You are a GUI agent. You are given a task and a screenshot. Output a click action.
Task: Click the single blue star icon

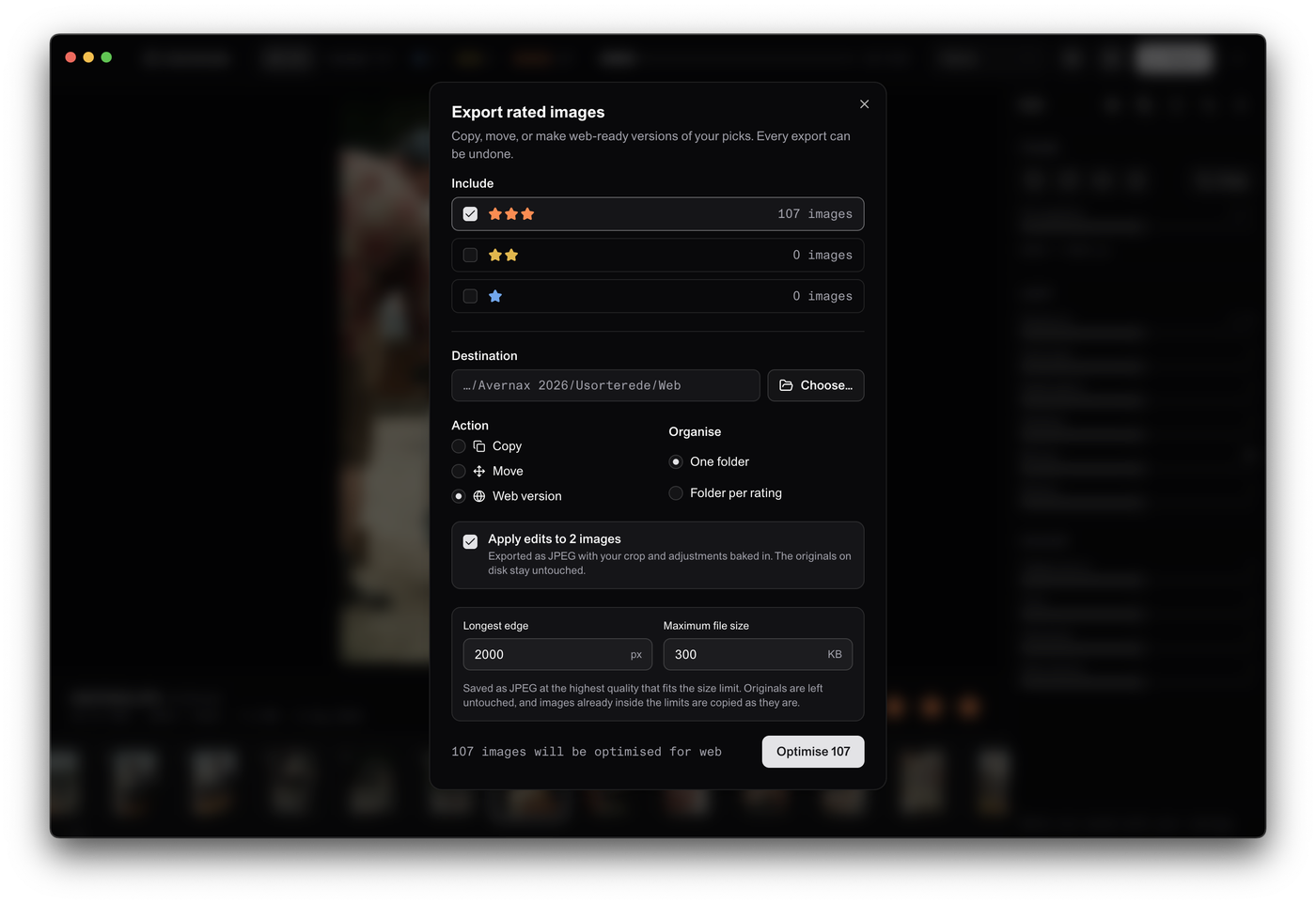[495, 296]
